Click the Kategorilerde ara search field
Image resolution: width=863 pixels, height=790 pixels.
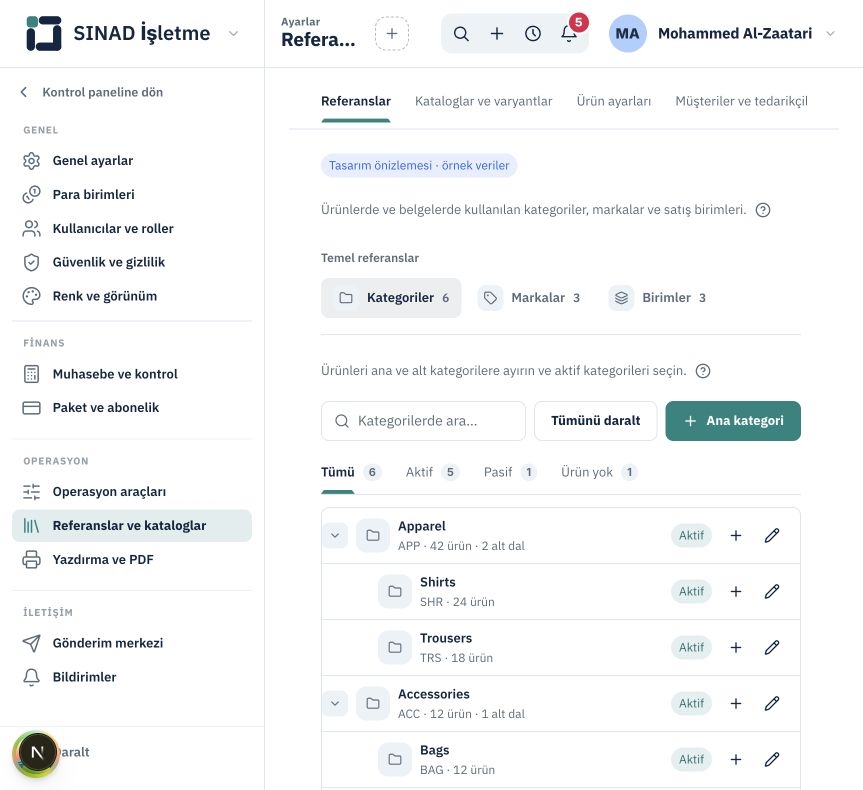point(423,421)
